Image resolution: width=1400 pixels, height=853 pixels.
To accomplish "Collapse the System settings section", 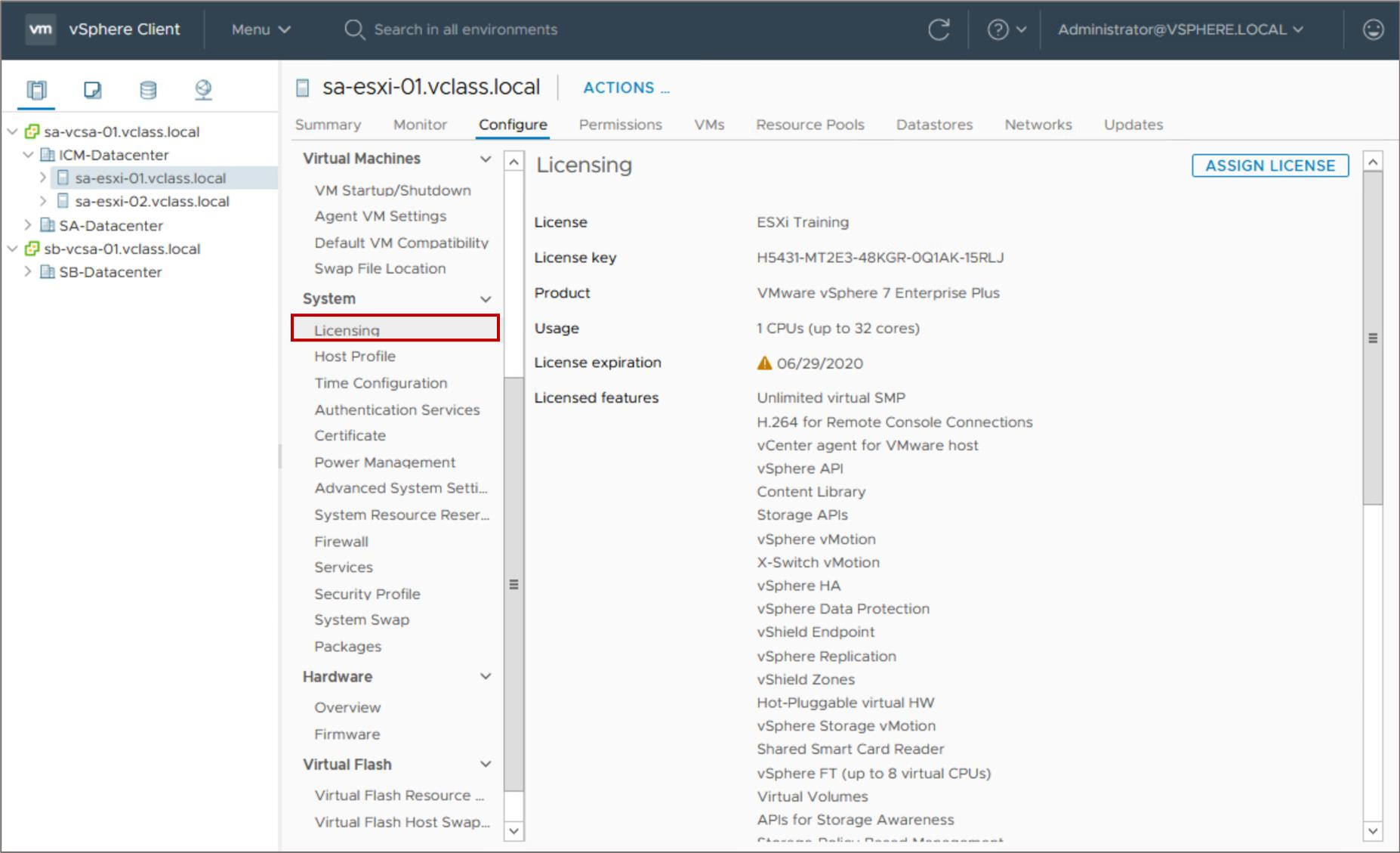I will tap(486, 299).
